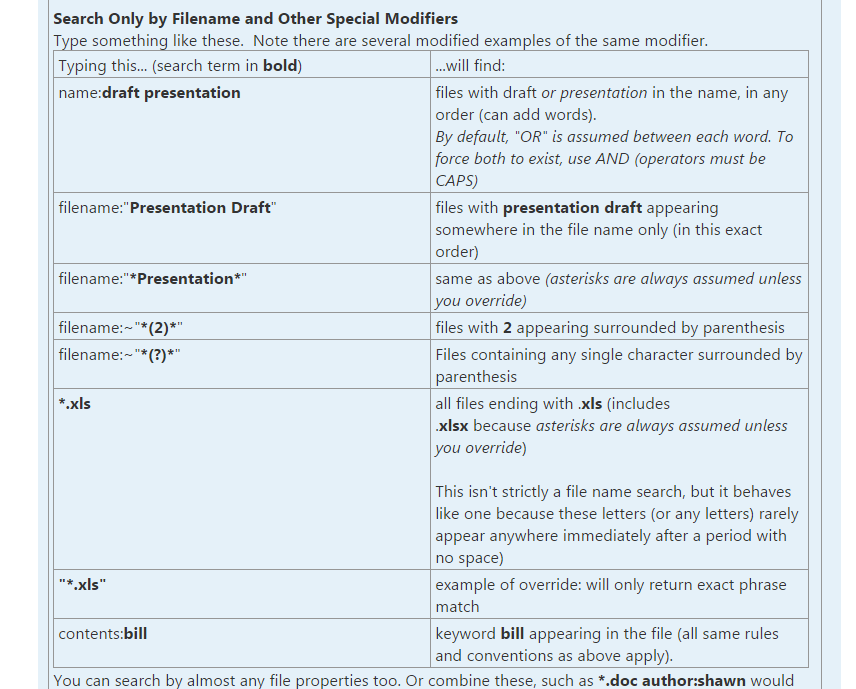Click the bold 'presentation draft' description text
Screen dimensions: 856x689
pyautogui.click(x=572, y=207)
